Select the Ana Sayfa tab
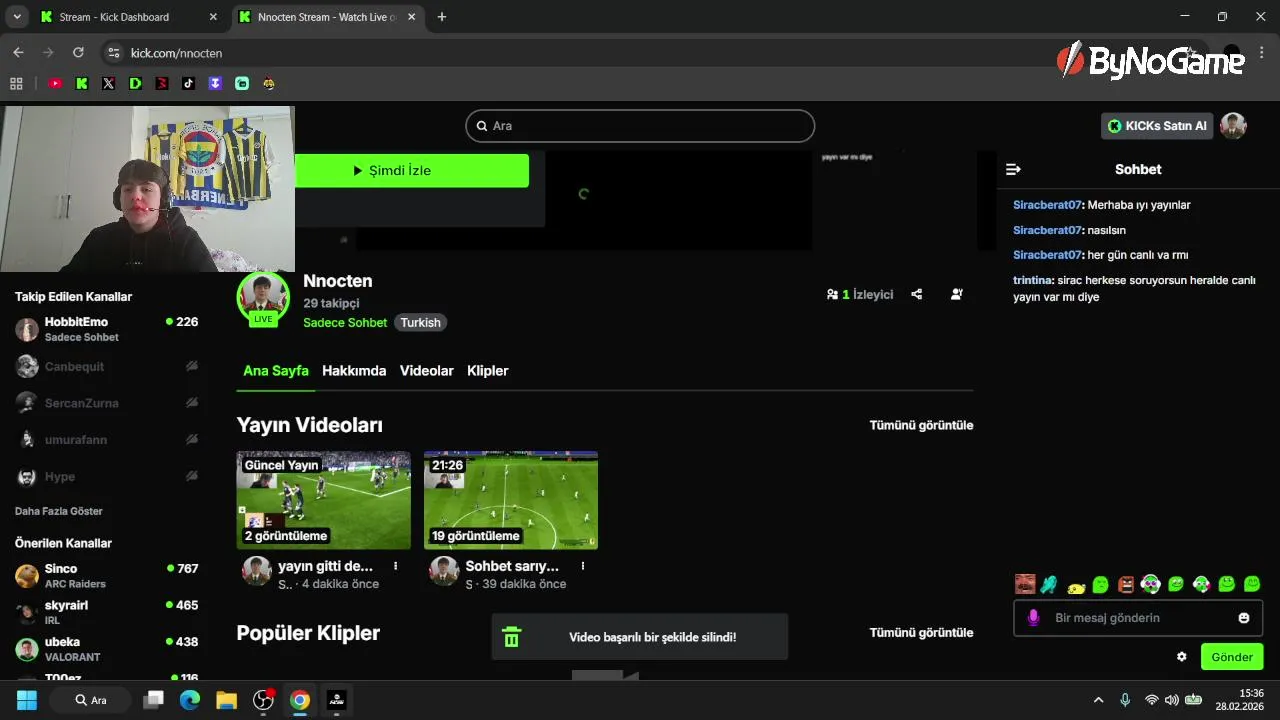Screen dimensions: 1280x720 point(276,371)
